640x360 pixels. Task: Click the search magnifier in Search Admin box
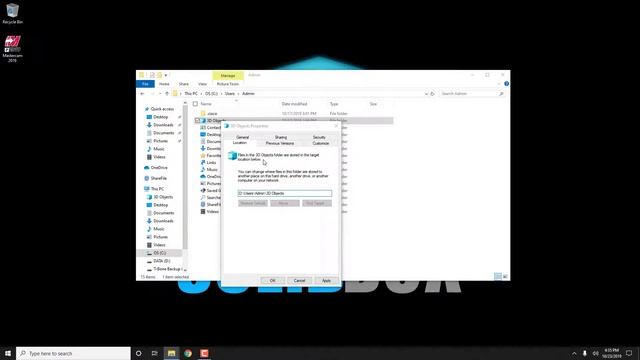(x=501, y=93)
